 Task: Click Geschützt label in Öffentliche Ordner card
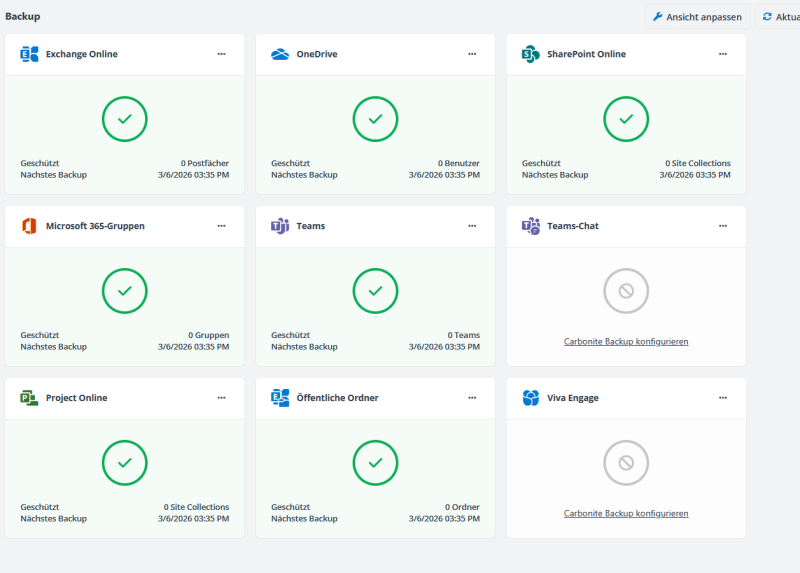pos(290,507)
